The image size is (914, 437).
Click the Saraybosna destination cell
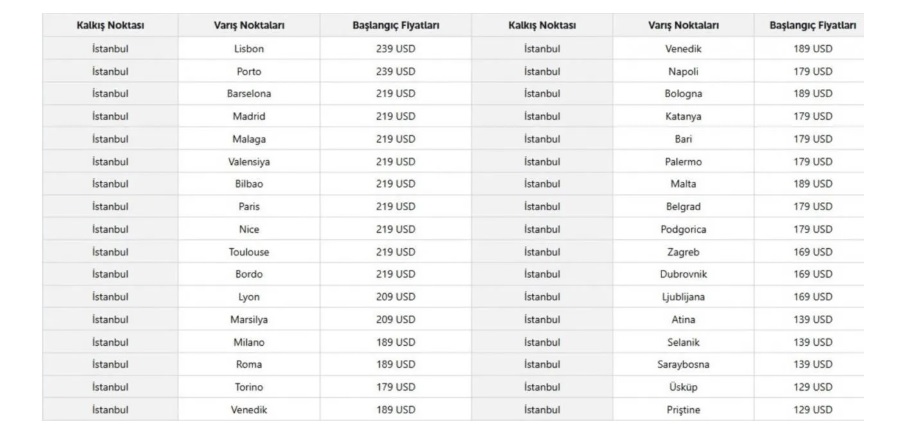pyautogui.click(x=683, y=365)
